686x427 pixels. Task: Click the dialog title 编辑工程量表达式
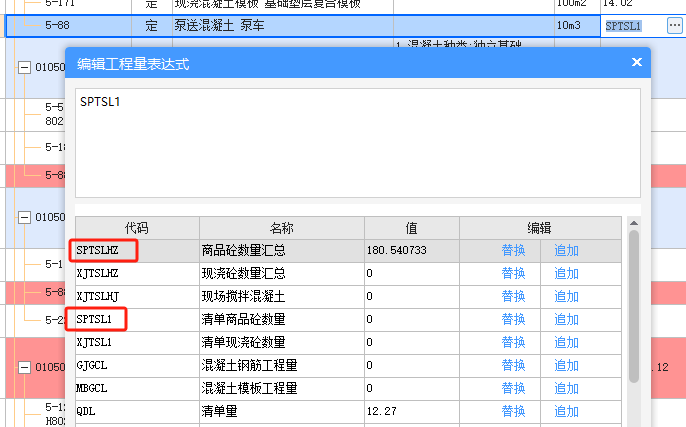coord(133,64)
